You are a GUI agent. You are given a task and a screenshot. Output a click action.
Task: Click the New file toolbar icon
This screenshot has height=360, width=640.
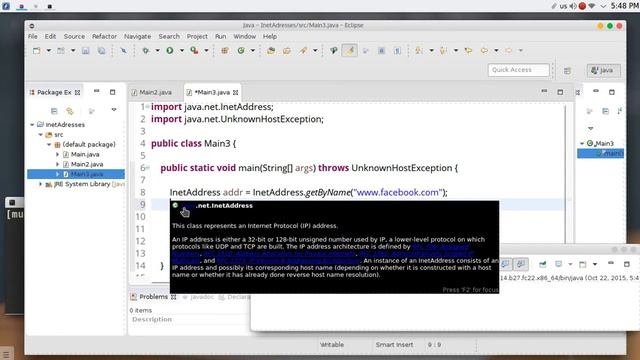(x=37, y=51)
